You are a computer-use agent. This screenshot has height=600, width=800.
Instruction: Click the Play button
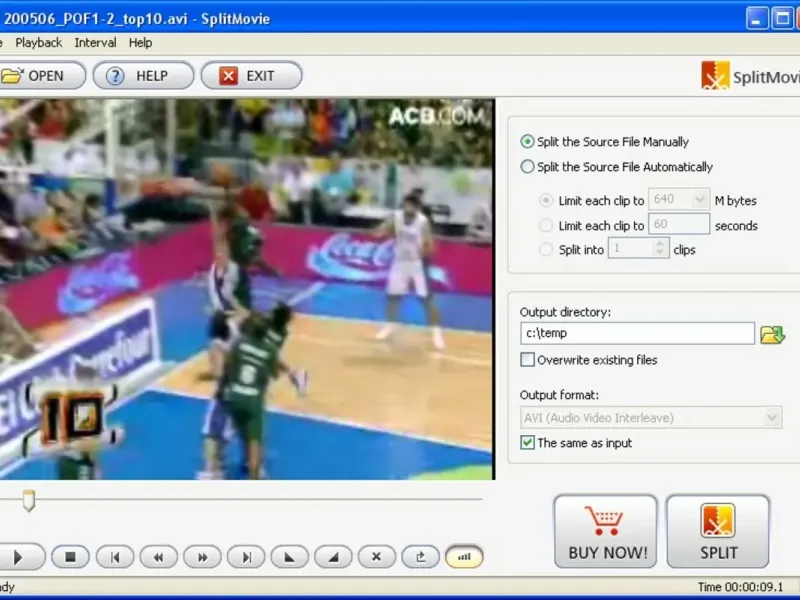(19, 557)
